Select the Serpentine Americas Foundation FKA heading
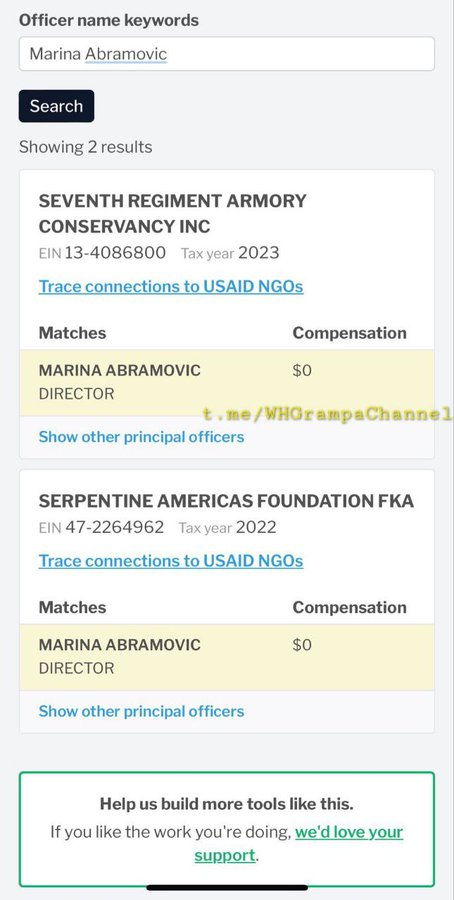Viewport: 454px width, 900px height. [x=226, y=501]
